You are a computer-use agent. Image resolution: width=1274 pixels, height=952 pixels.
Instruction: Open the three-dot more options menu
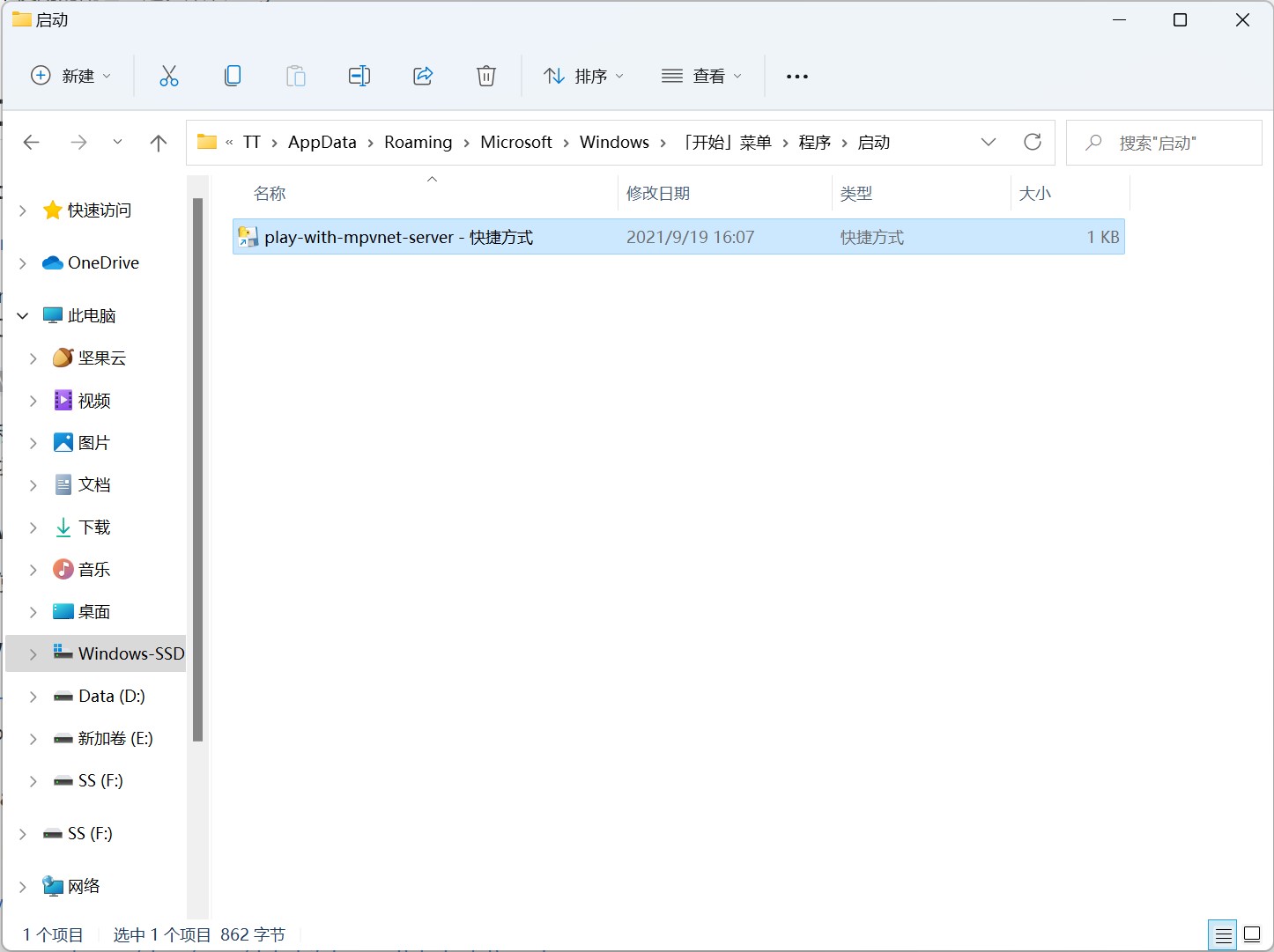coord(797,77)
